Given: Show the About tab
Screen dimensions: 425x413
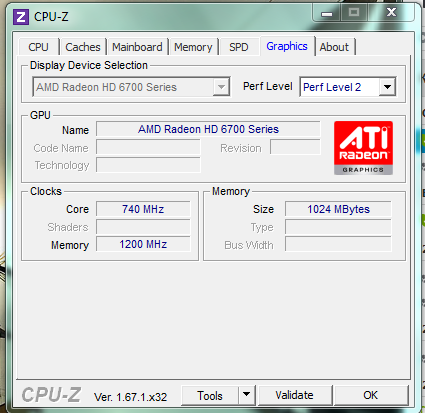Looking at the screenshot, I should (334, 47).
